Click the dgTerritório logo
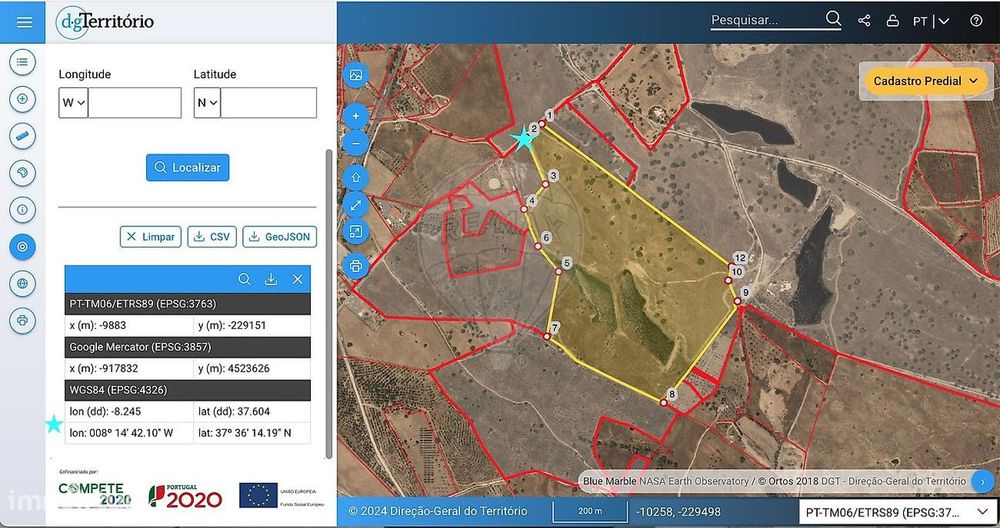 point(105,22)
